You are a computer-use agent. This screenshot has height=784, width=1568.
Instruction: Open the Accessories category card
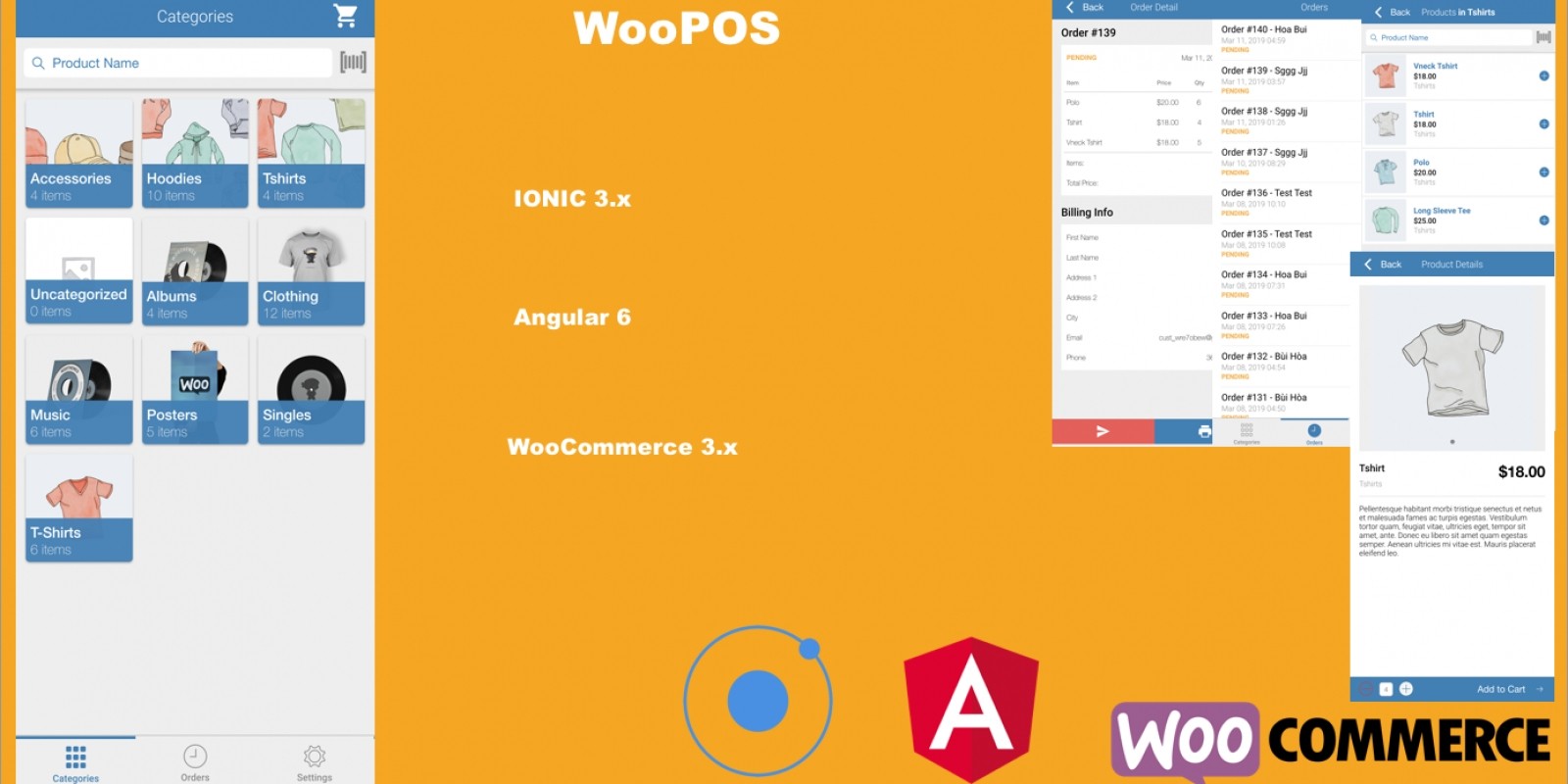coord(78,153)
